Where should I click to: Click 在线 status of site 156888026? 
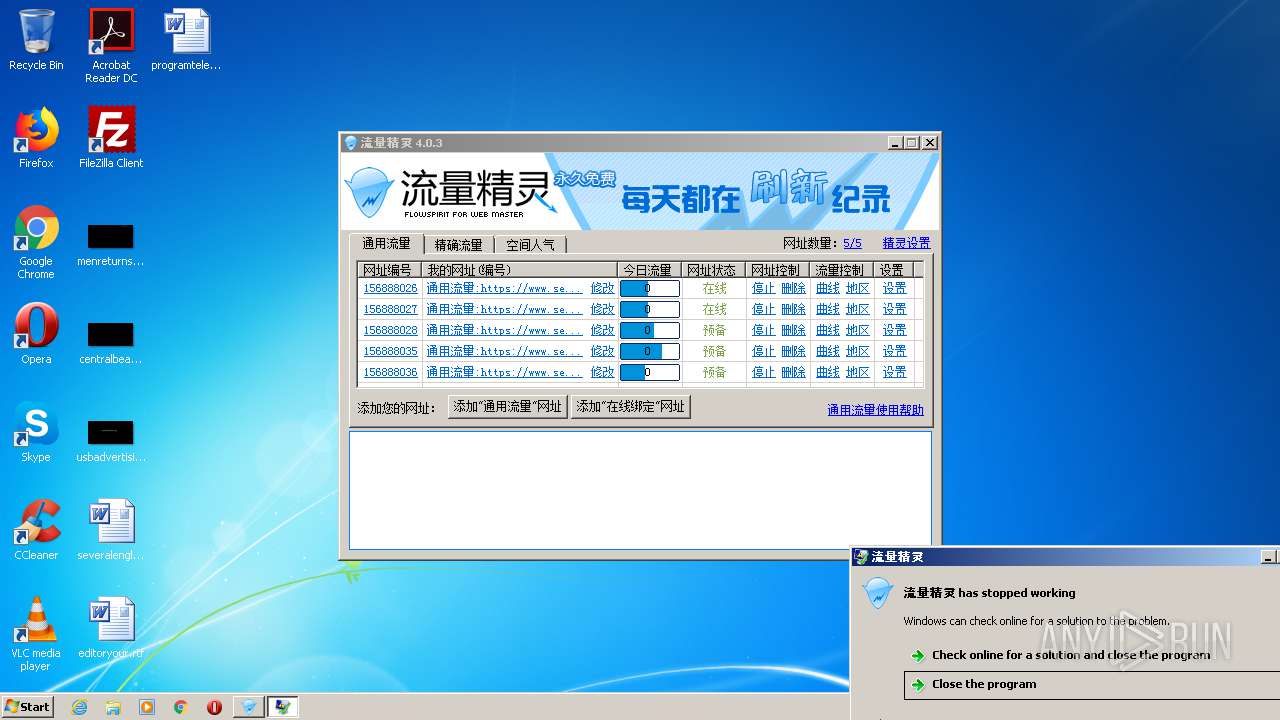(714, 288)
